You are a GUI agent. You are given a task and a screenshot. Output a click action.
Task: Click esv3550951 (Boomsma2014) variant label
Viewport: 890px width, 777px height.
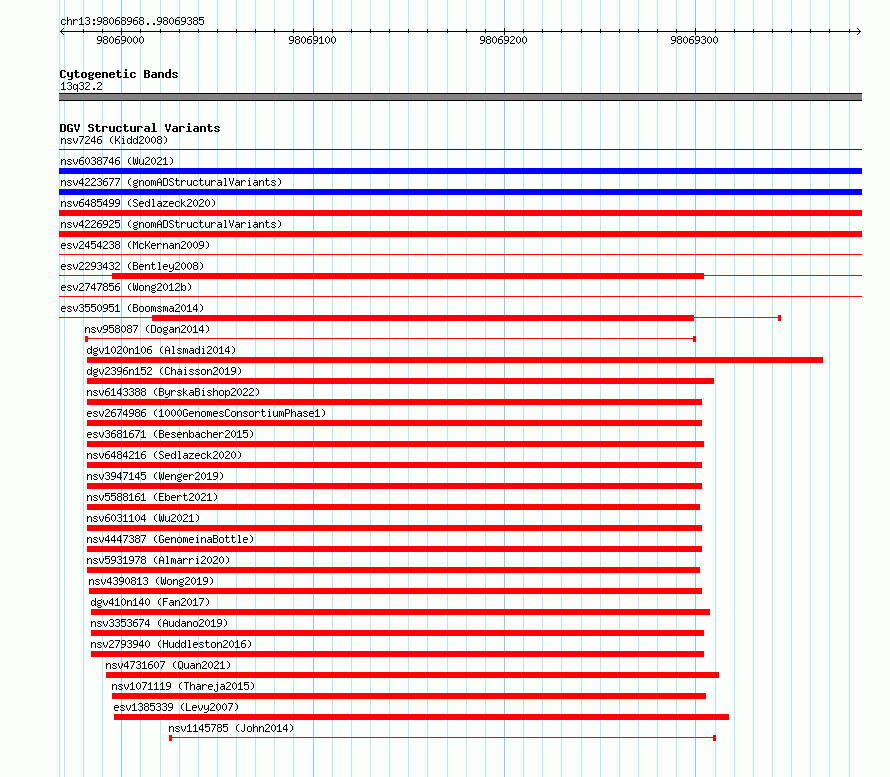132,308
